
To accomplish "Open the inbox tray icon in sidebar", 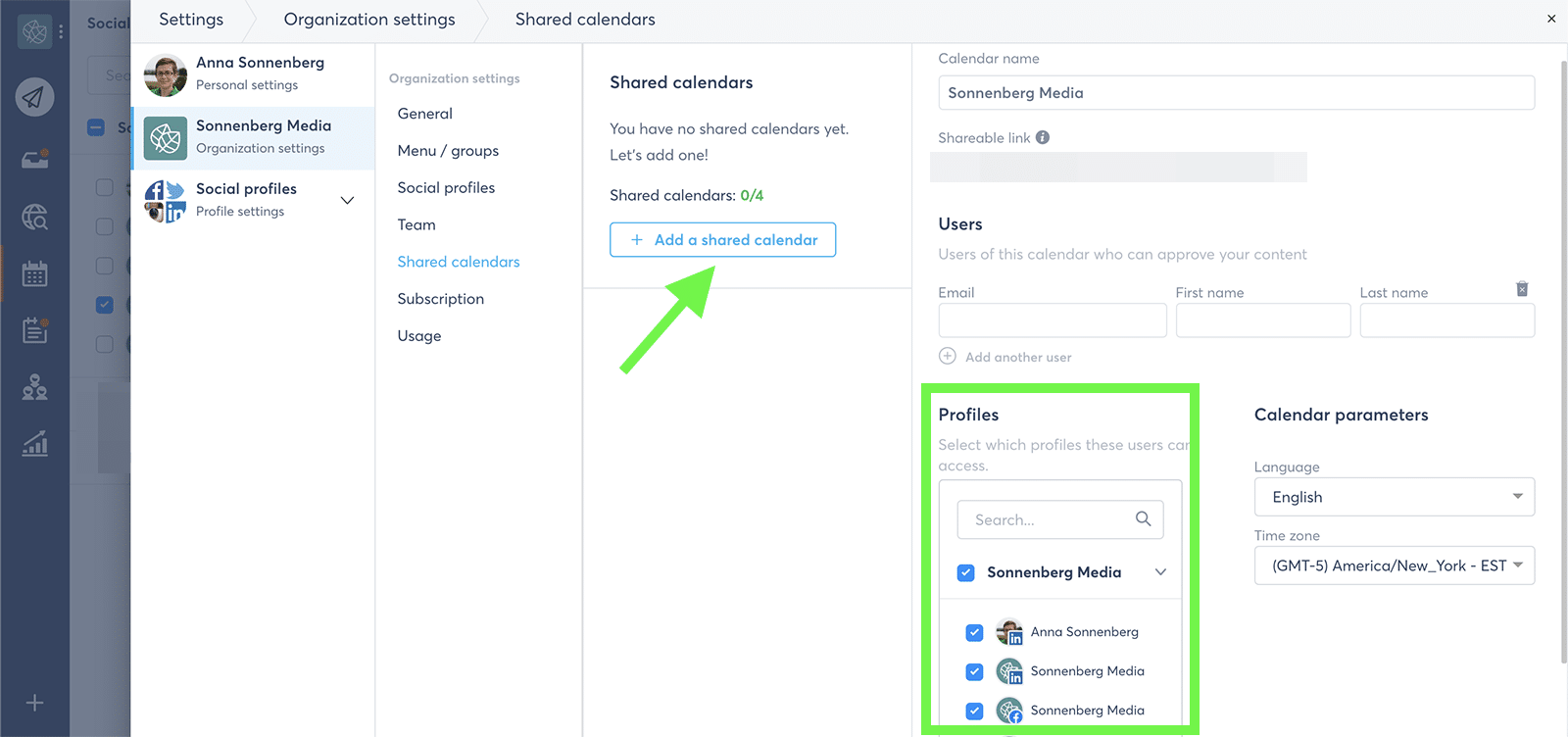I will coord(35,159).
